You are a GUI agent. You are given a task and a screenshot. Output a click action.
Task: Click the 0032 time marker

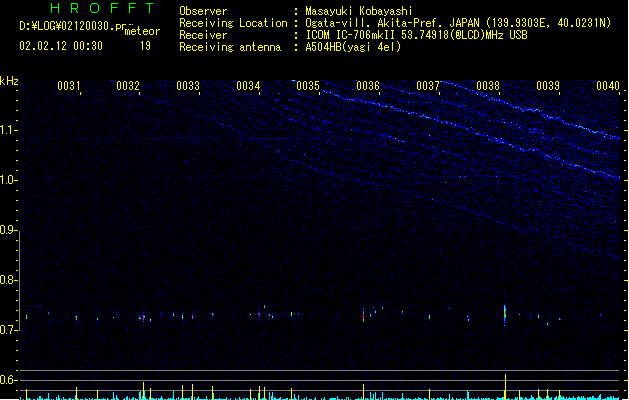click(x=128, y=86)
